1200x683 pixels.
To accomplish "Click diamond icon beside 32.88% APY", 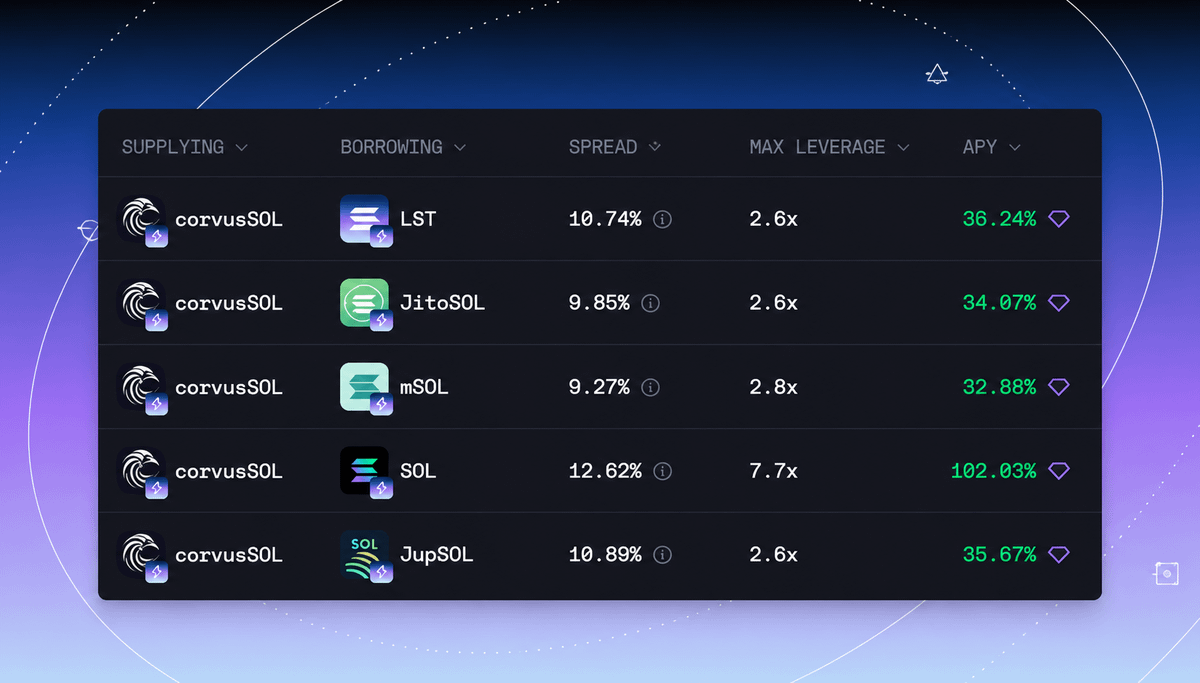I will click(x=1059, y=387).
